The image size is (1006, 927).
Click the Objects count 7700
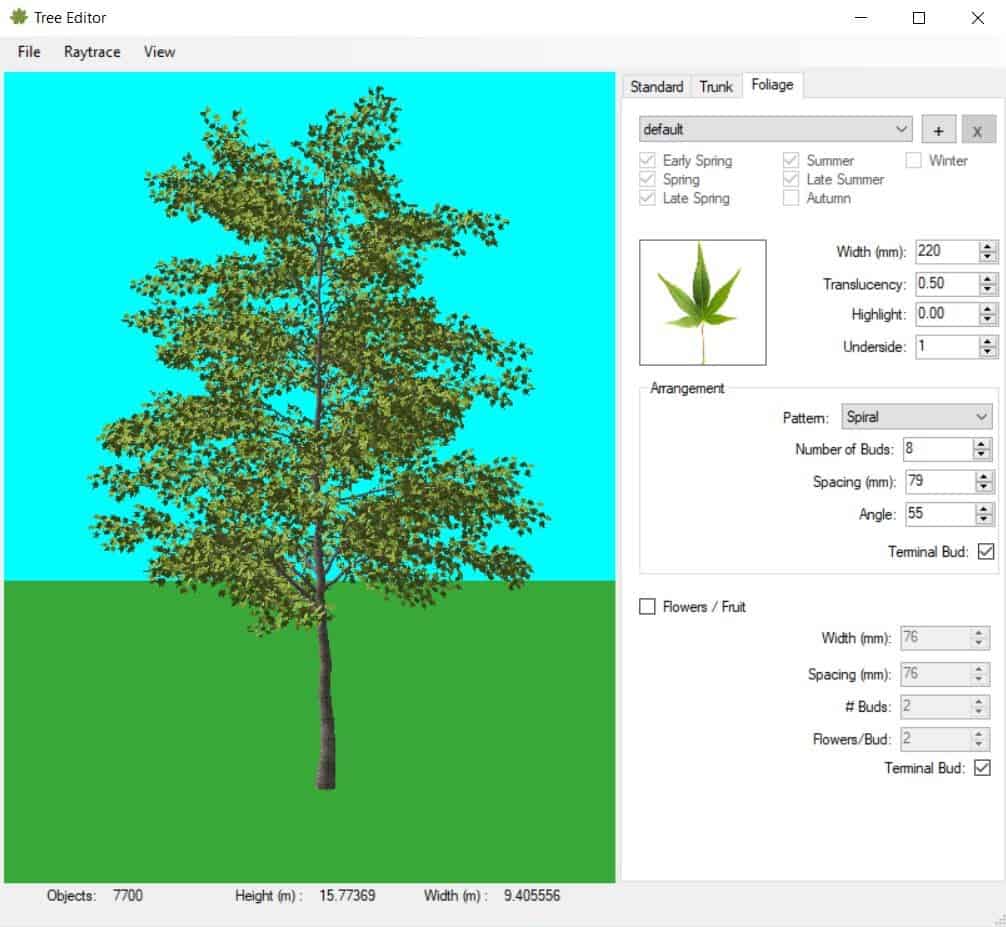click(128, 896)
